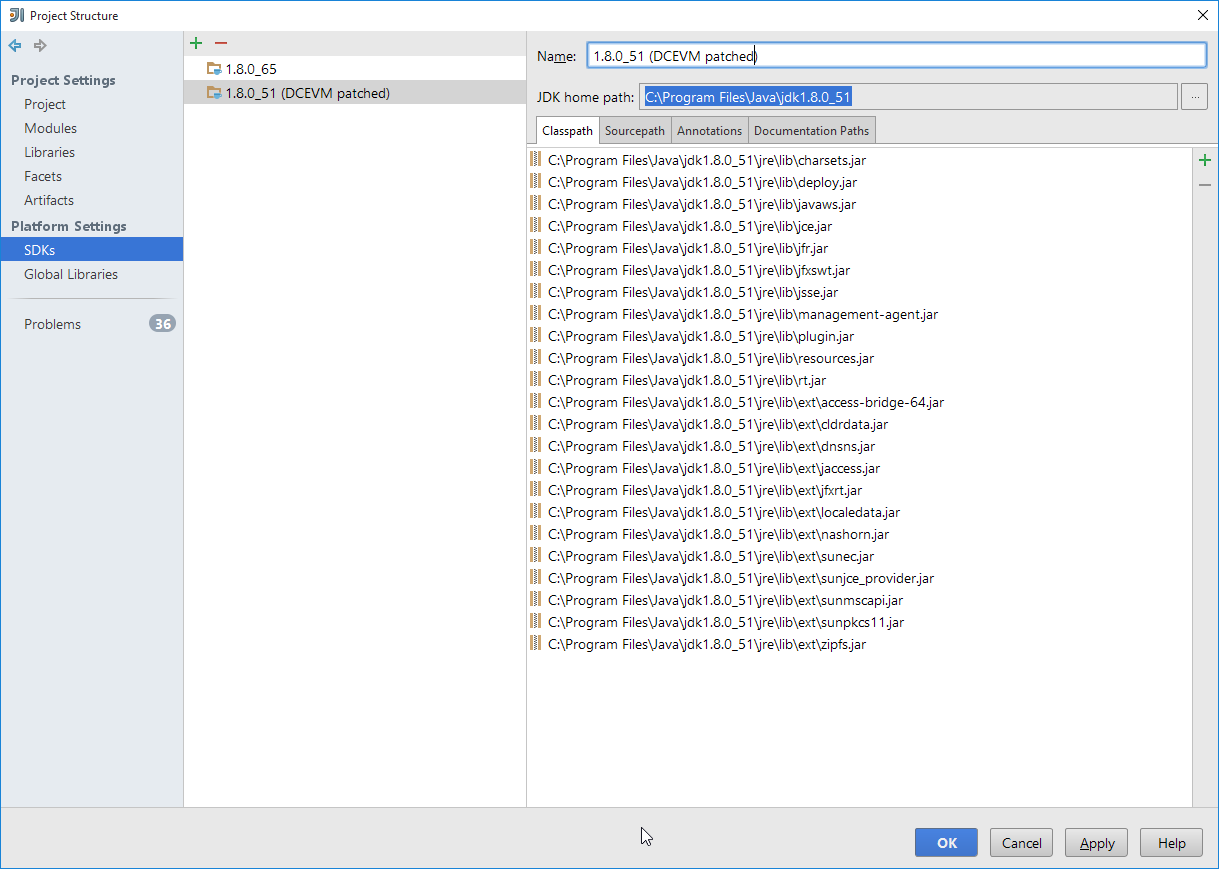Screen dimensions: 1219x869
Task: Remove classpath entry with right-side minus
Action: tap(1204, 185)
